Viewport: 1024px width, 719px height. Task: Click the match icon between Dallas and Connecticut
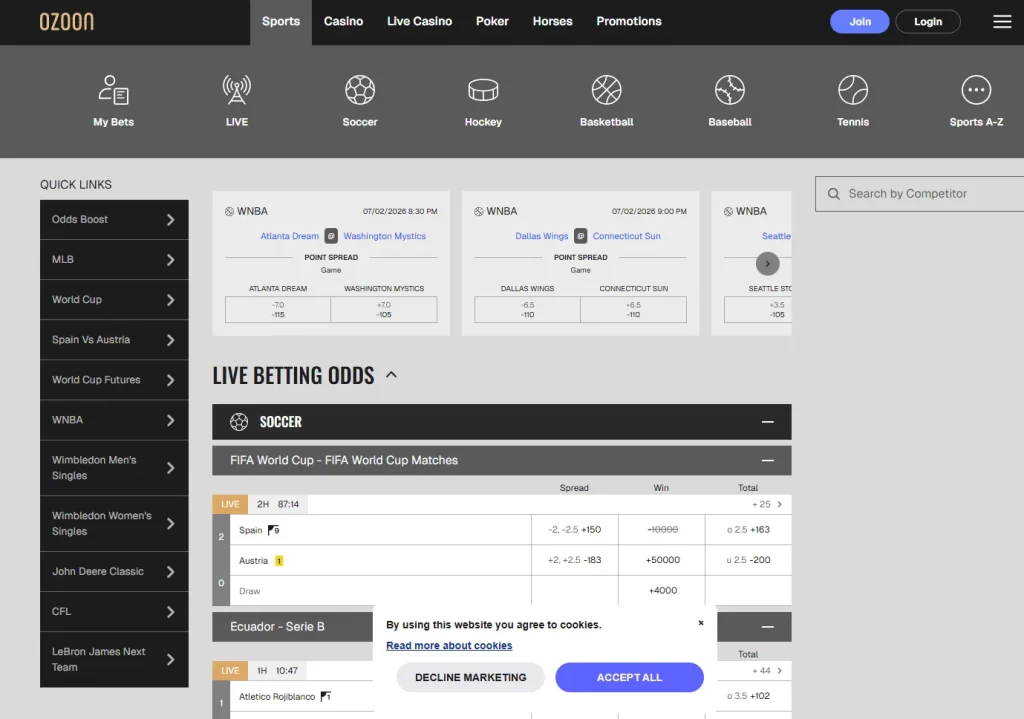point(581,236)
